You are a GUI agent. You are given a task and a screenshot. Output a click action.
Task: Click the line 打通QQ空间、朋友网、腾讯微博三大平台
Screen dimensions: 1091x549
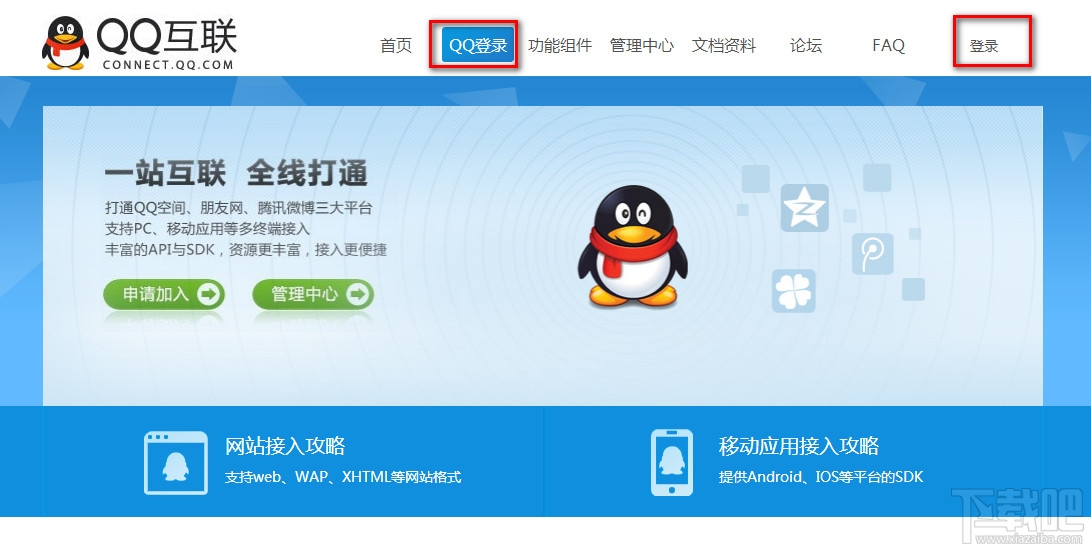point(239,208)
